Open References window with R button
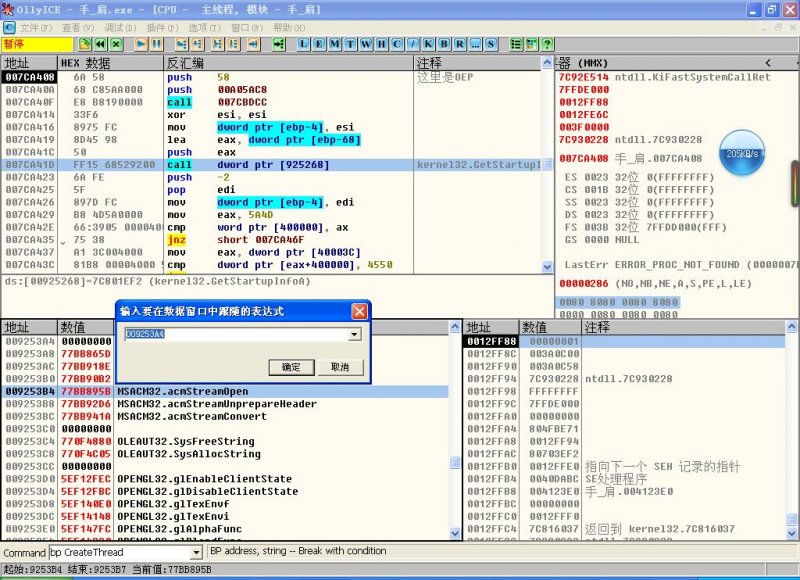Viewport: 800px width, 580px height. point(460,44)
